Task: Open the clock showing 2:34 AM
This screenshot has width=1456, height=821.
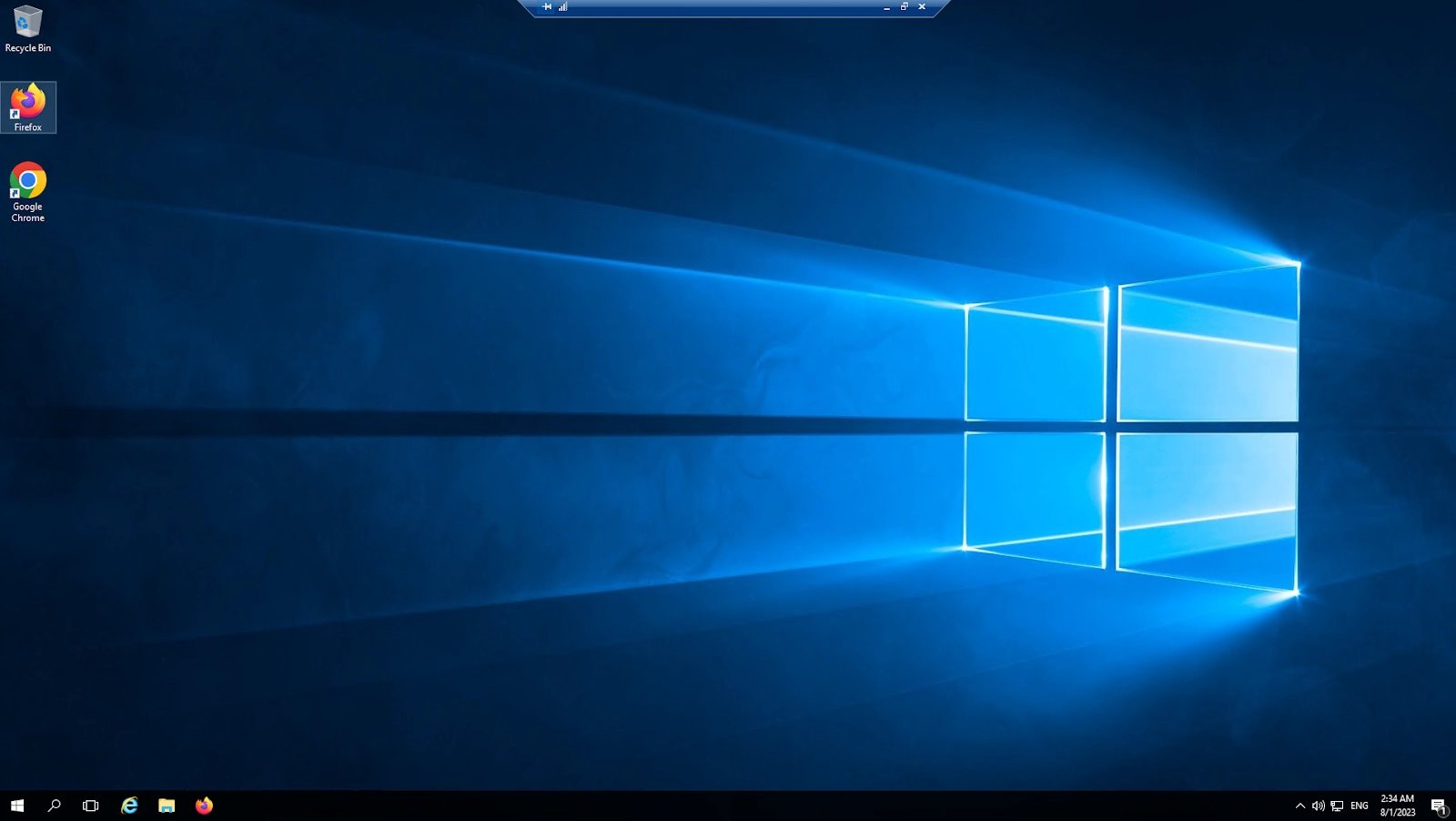Action: click(1398, 806)
